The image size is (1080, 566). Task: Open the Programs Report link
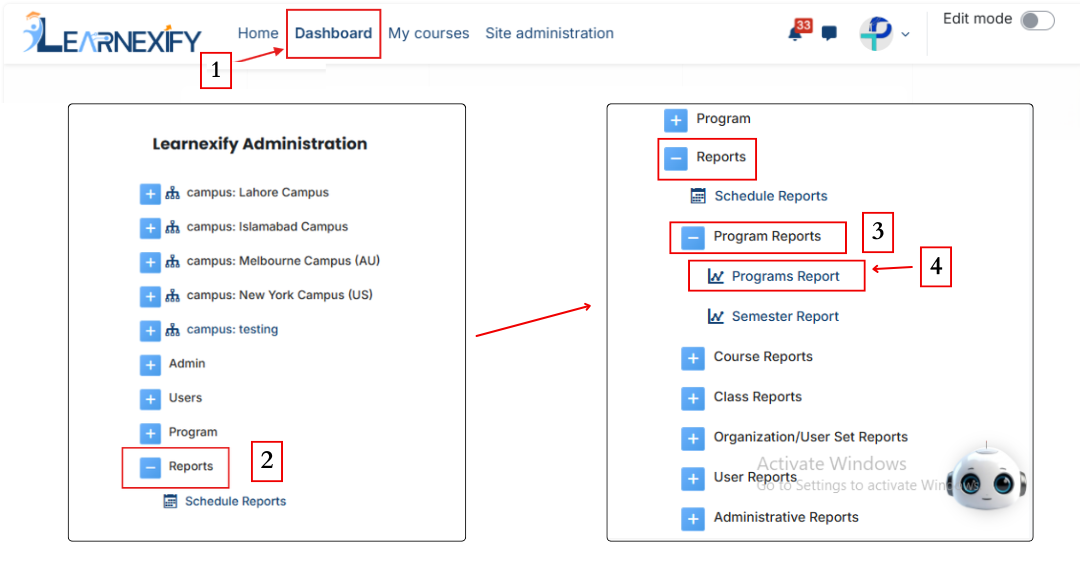785,277
